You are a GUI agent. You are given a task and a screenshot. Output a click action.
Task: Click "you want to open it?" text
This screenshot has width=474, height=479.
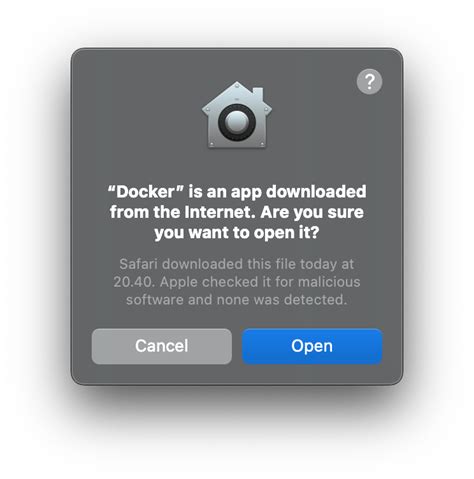237,233
